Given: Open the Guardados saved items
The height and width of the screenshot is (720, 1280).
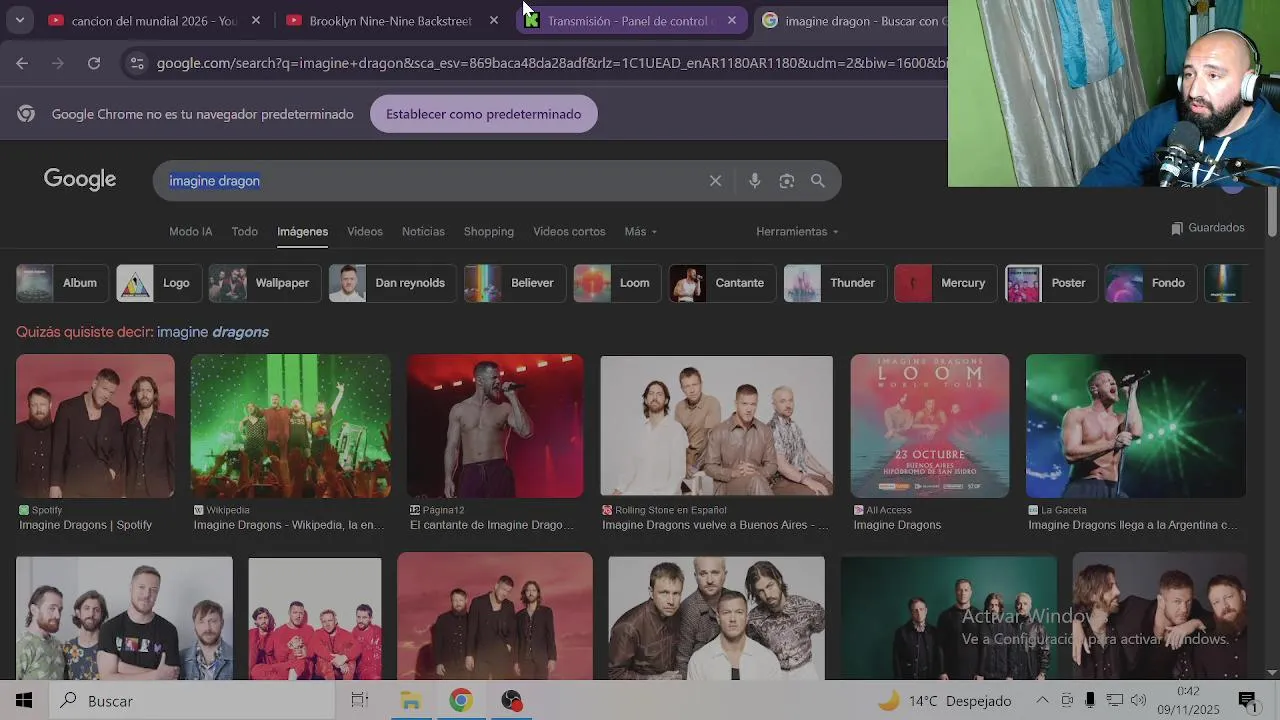Looking at the screenshot, I should pos(1208,228).
